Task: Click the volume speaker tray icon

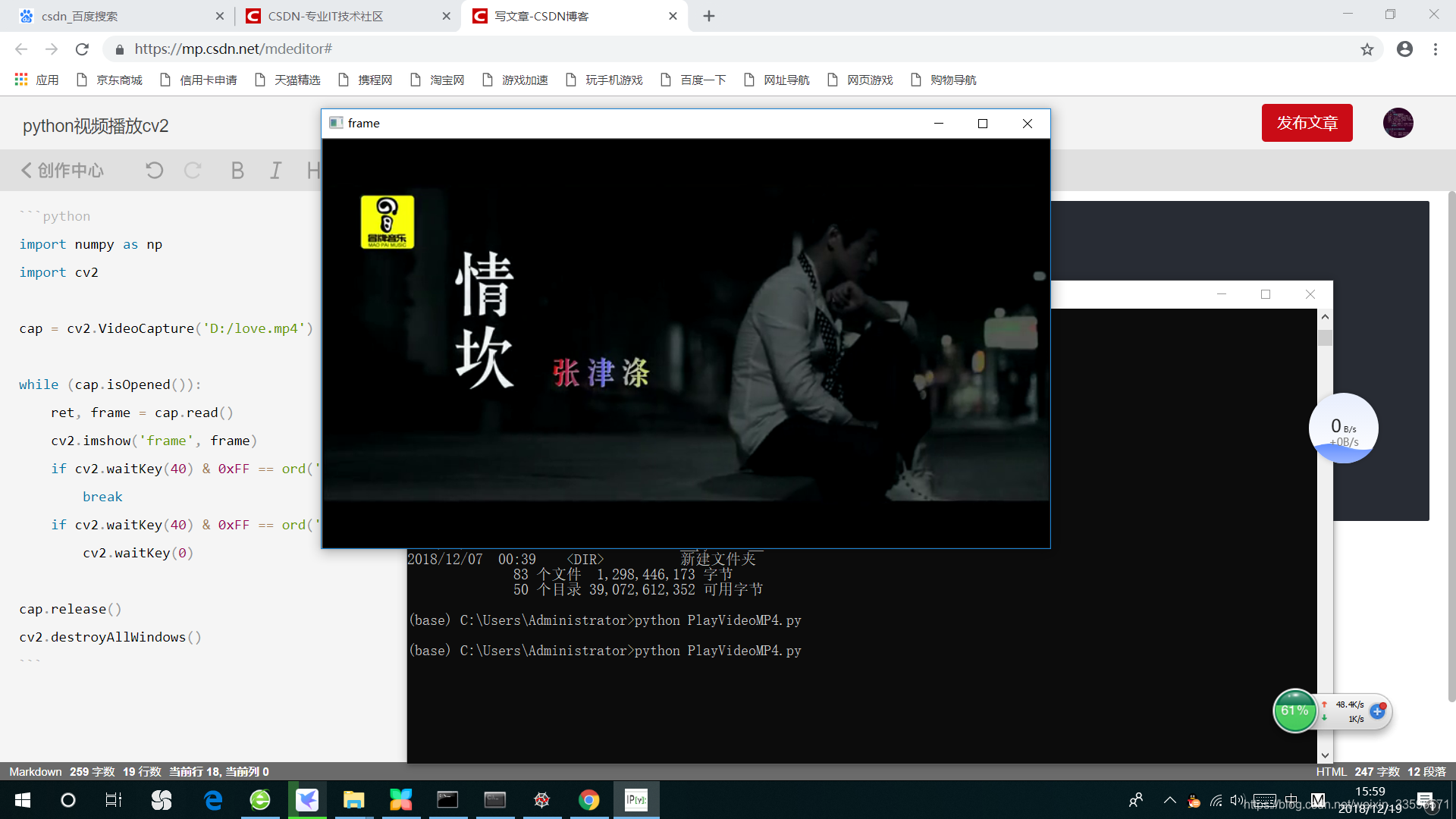Action: 1238,800
